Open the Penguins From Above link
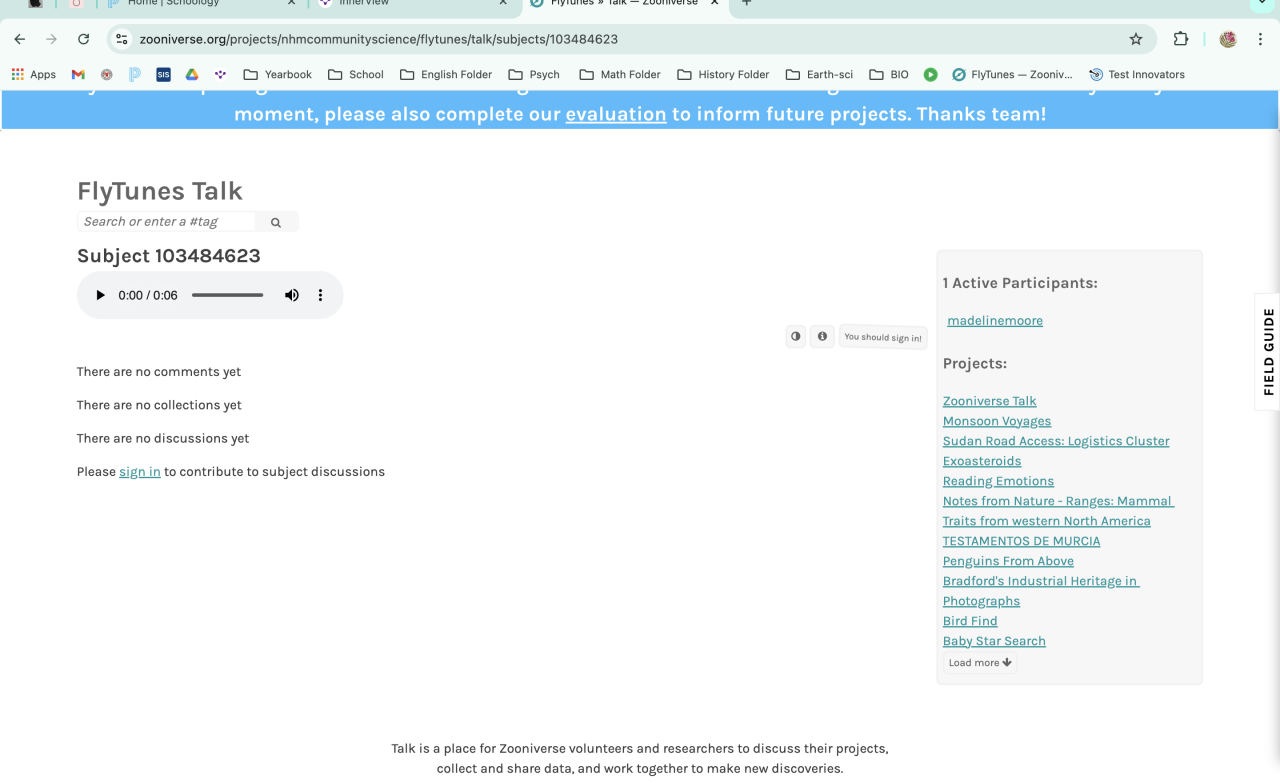 click(1008, 561)
